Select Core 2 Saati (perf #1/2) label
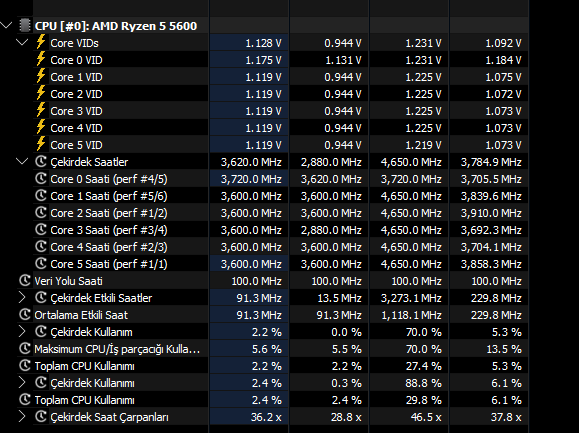 (x=109, y=213)
